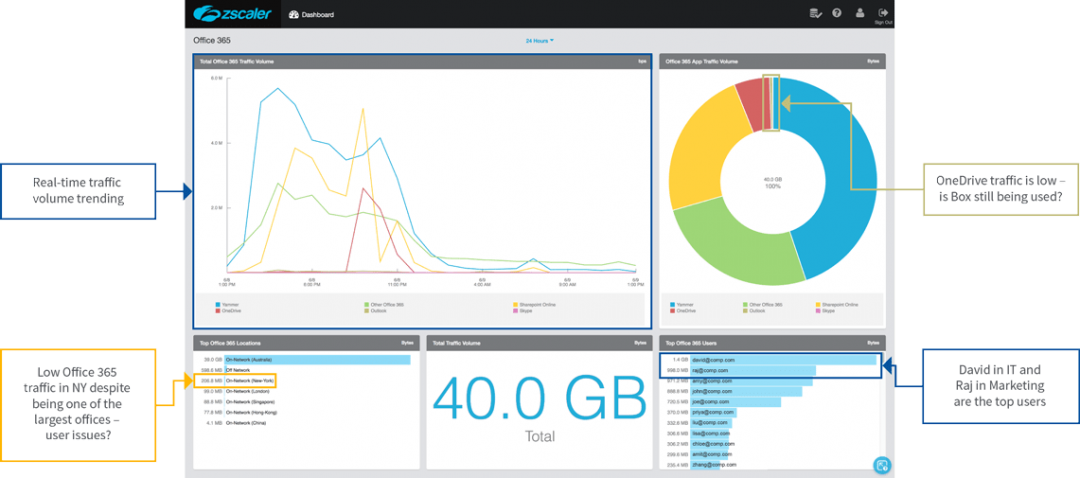Click the floating widget icon at bottom right
The height and width of the screenshot is (478, 1080).
(x=881, y=464)
